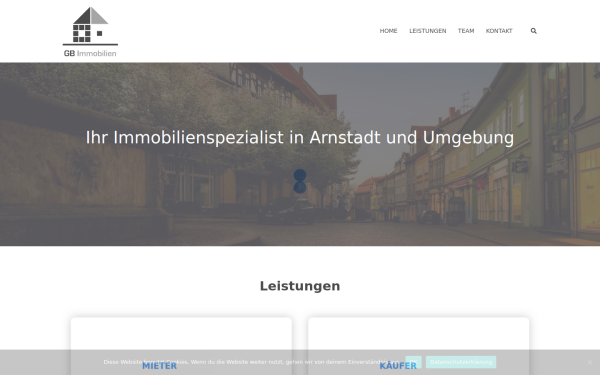Select the MIETER card heading
Image resolution: width=600 pixels, height=375 pixels.
pos(160,366)
